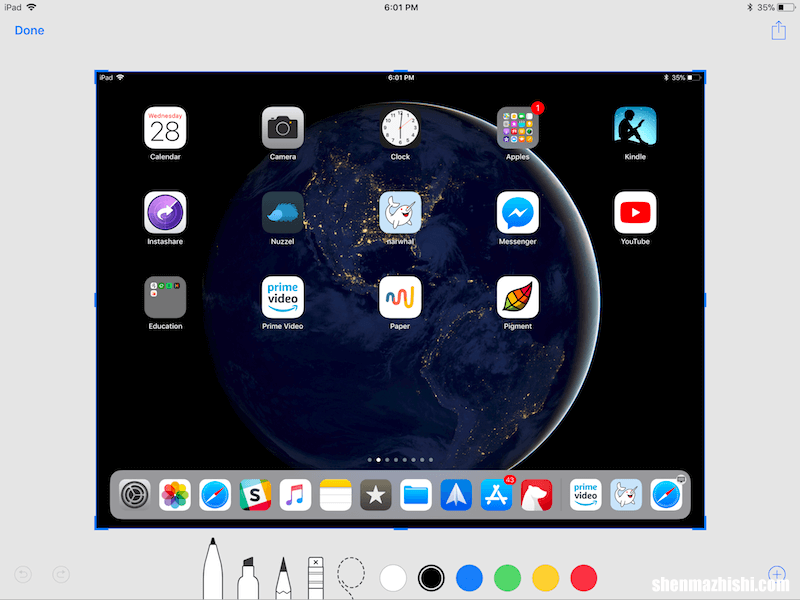The width and height of the screenshot is (800, 600).
Task: Tap the Nuzzel app icon
Action: point(283,212)
